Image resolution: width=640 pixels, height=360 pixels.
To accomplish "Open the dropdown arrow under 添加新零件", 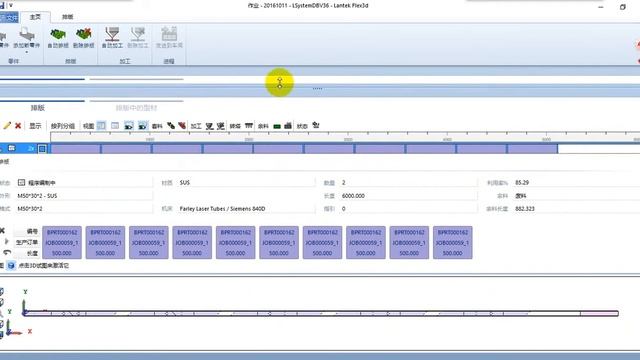I will coord(27,52).
